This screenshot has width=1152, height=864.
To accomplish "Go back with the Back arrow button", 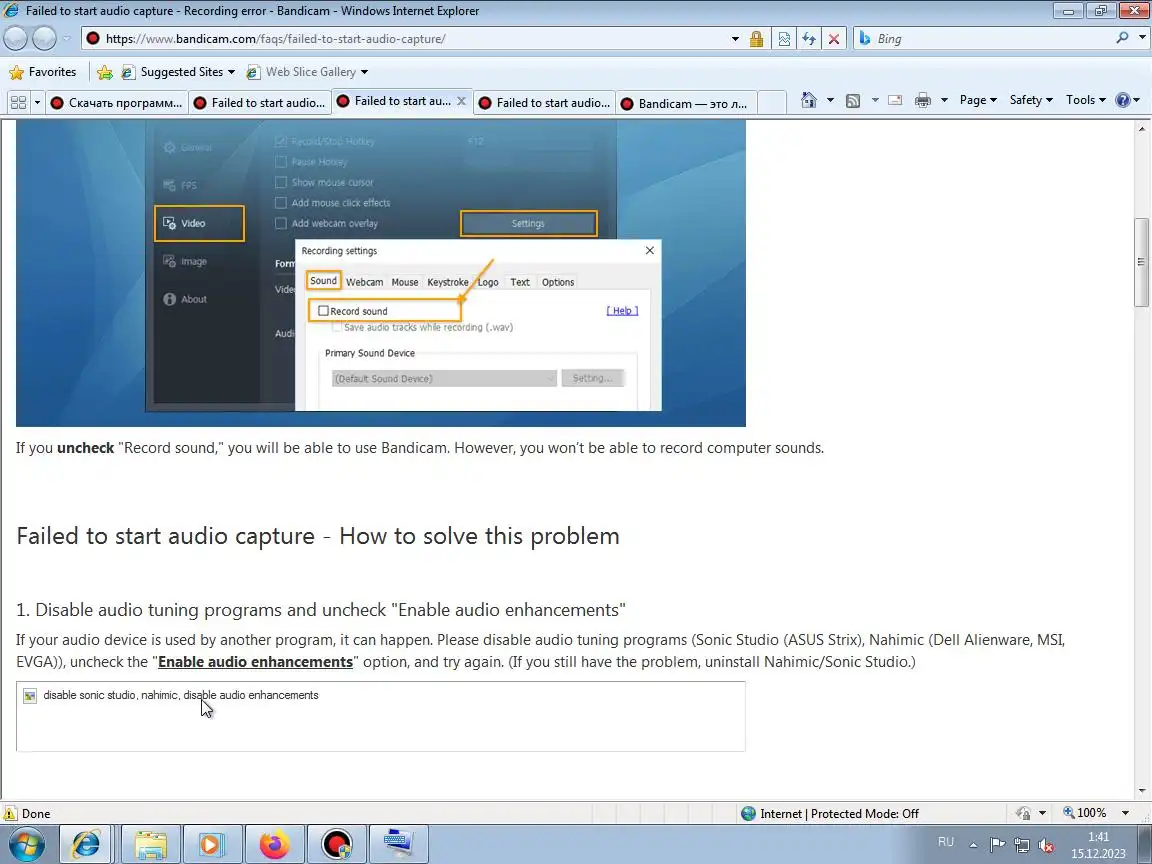I will click(17, 38).
